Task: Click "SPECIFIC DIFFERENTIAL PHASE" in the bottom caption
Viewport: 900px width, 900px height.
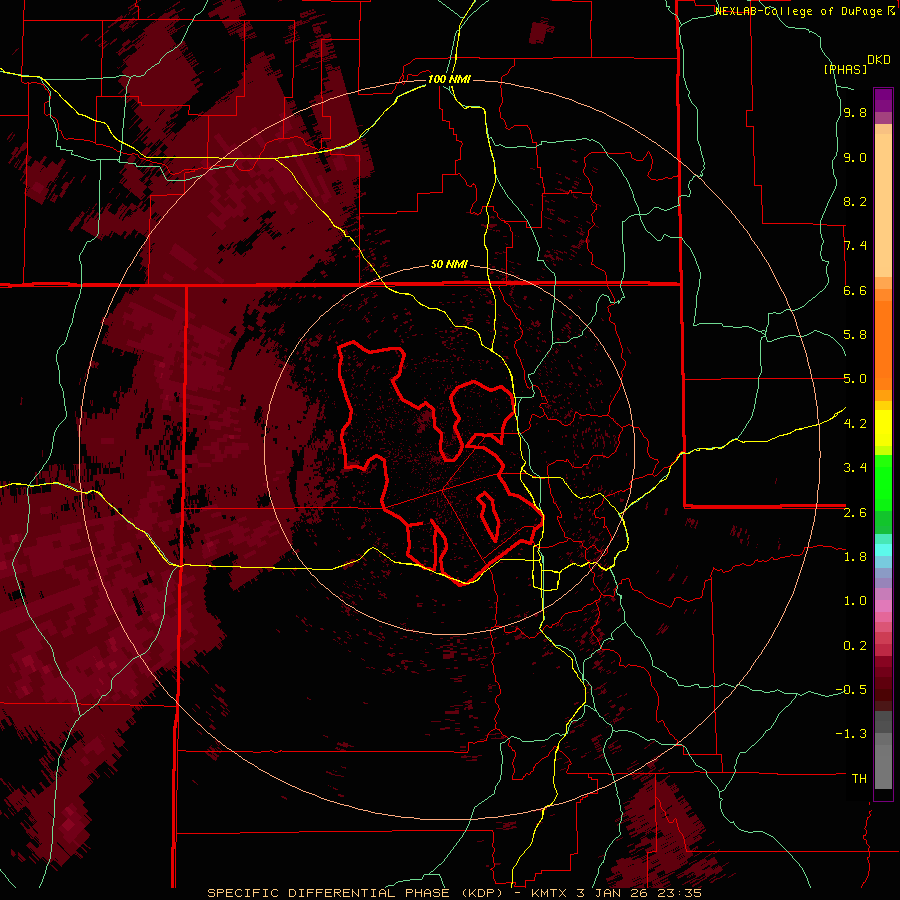Action: 328,893
